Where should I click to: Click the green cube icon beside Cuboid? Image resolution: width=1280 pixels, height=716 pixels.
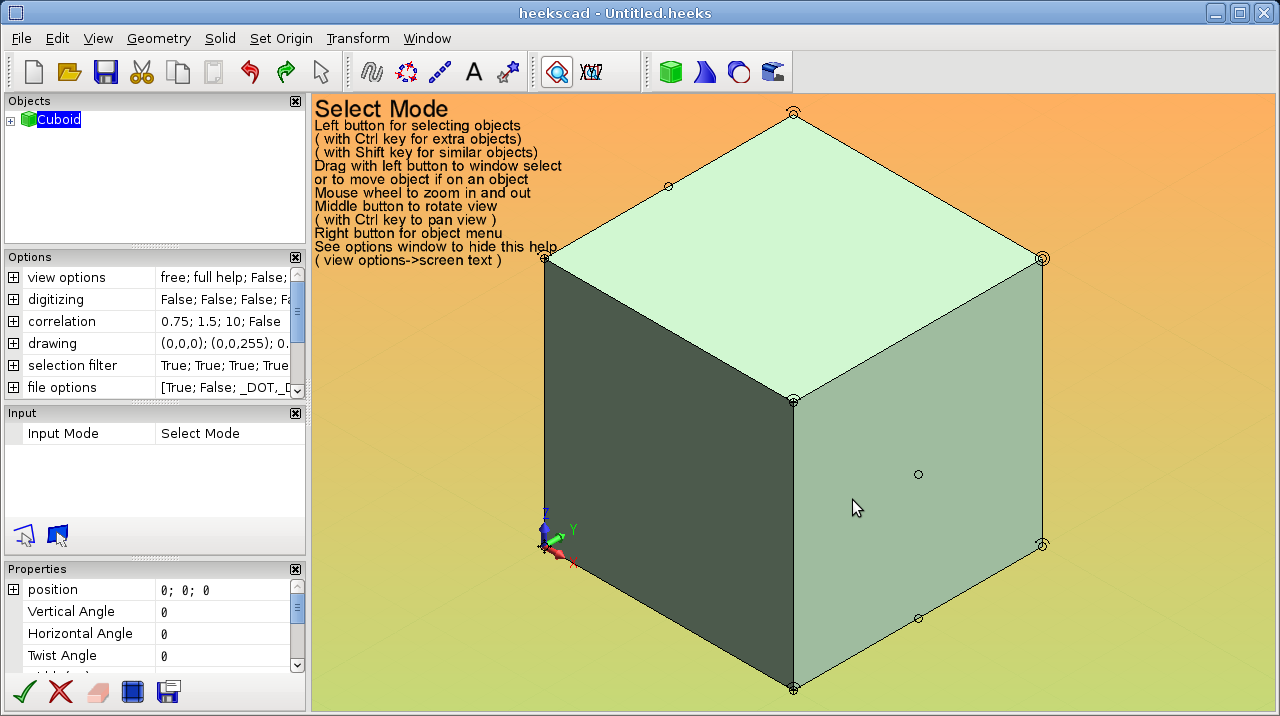pos(28,120)
